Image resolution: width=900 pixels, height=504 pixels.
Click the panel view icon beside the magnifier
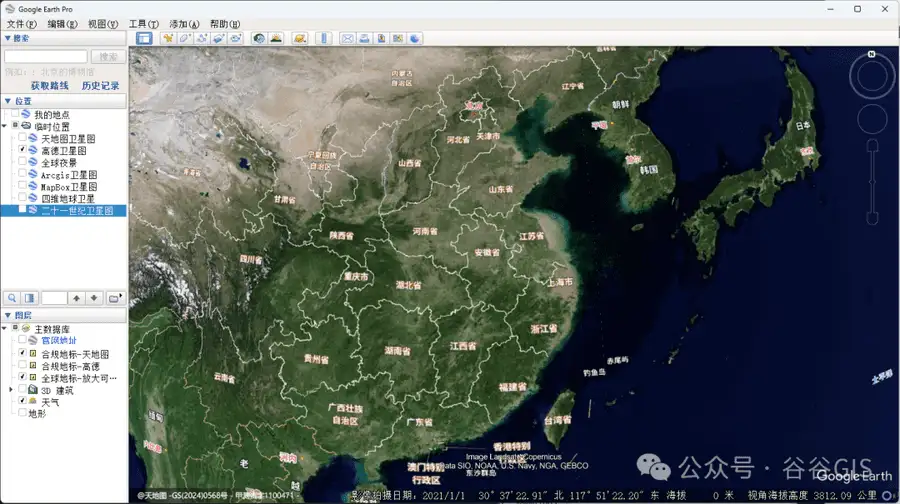29,298
